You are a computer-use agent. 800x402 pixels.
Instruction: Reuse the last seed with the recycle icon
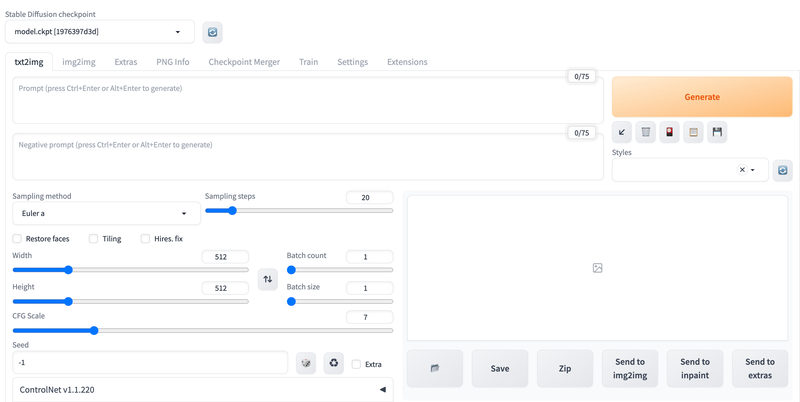point(334,363)
